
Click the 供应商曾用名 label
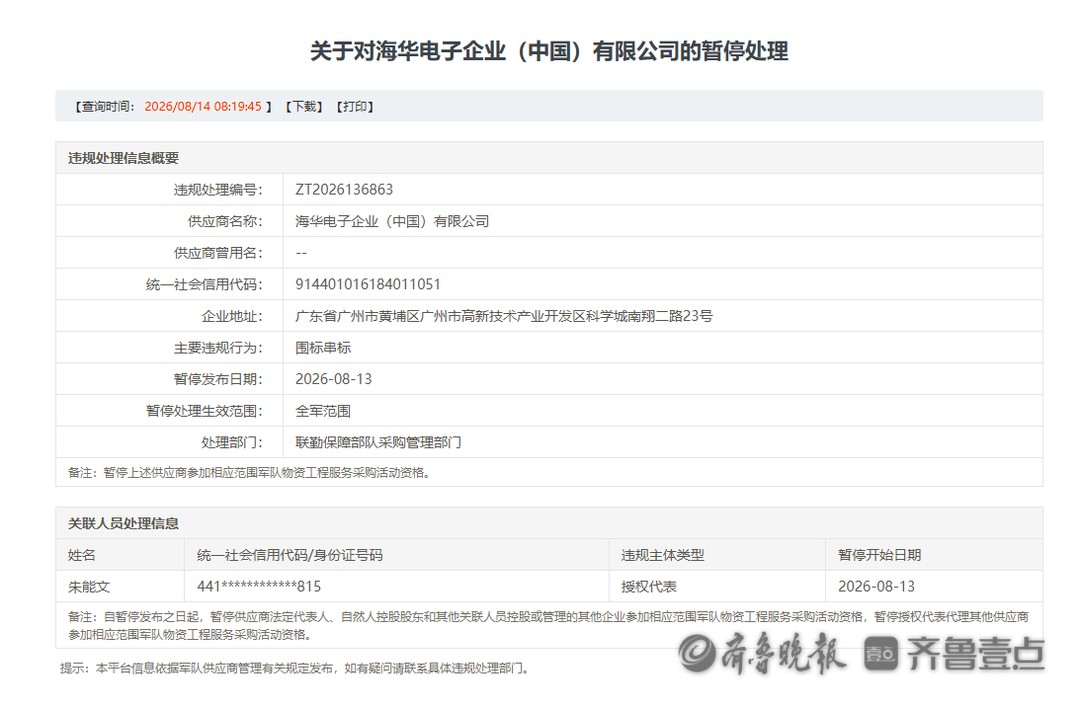click(x=218, y=253)
